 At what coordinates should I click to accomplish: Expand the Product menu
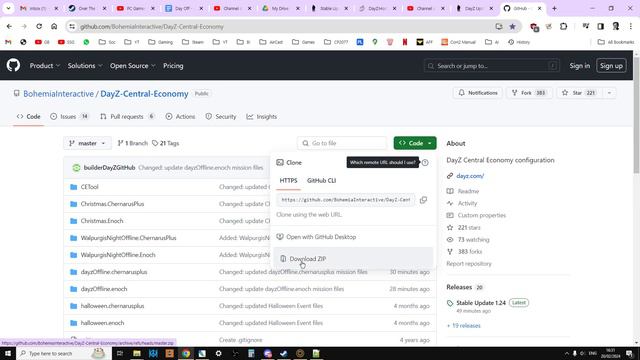44,66
